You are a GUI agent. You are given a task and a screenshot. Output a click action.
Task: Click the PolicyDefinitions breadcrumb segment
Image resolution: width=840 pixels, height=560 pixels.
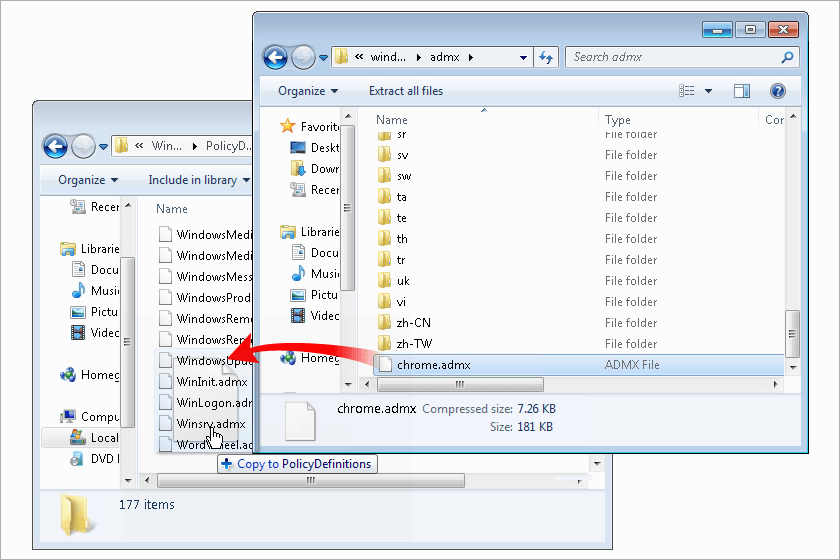(x=228, y=146)
